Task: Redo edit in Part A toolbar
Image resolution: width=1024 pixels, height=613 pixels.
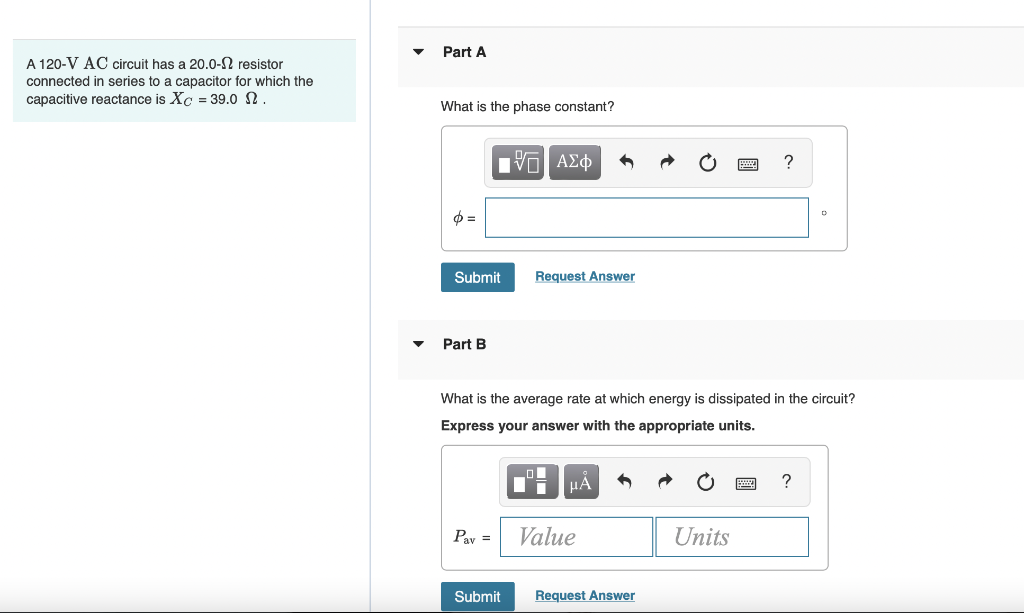Action: pyautogui.click(x=667, y=162)
